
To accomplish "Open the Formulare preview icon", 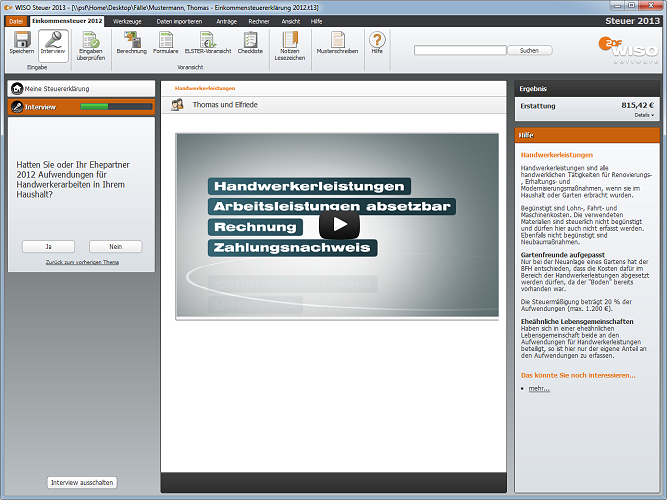I will click(x=165, y=40).
